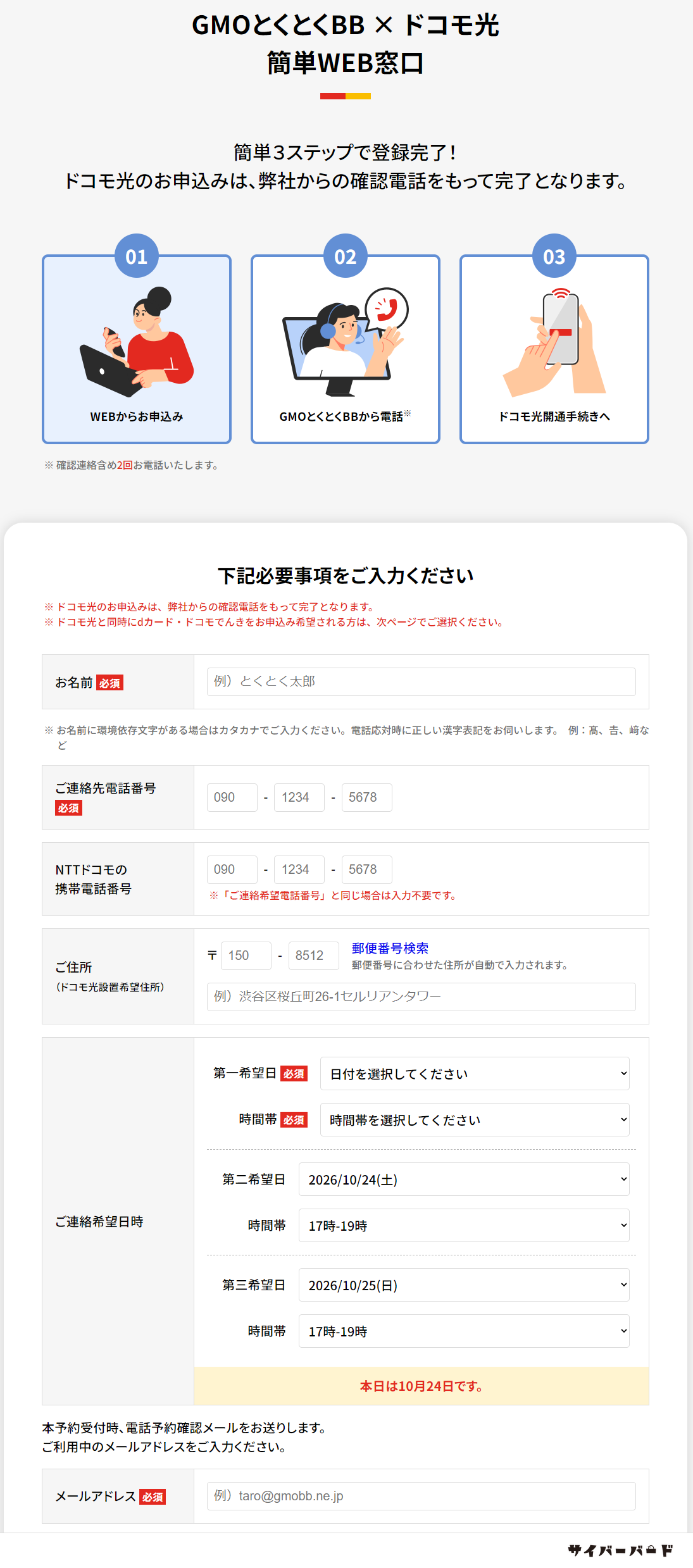
Task: Click the operator phone call illustration
Action: pos(346,342)
